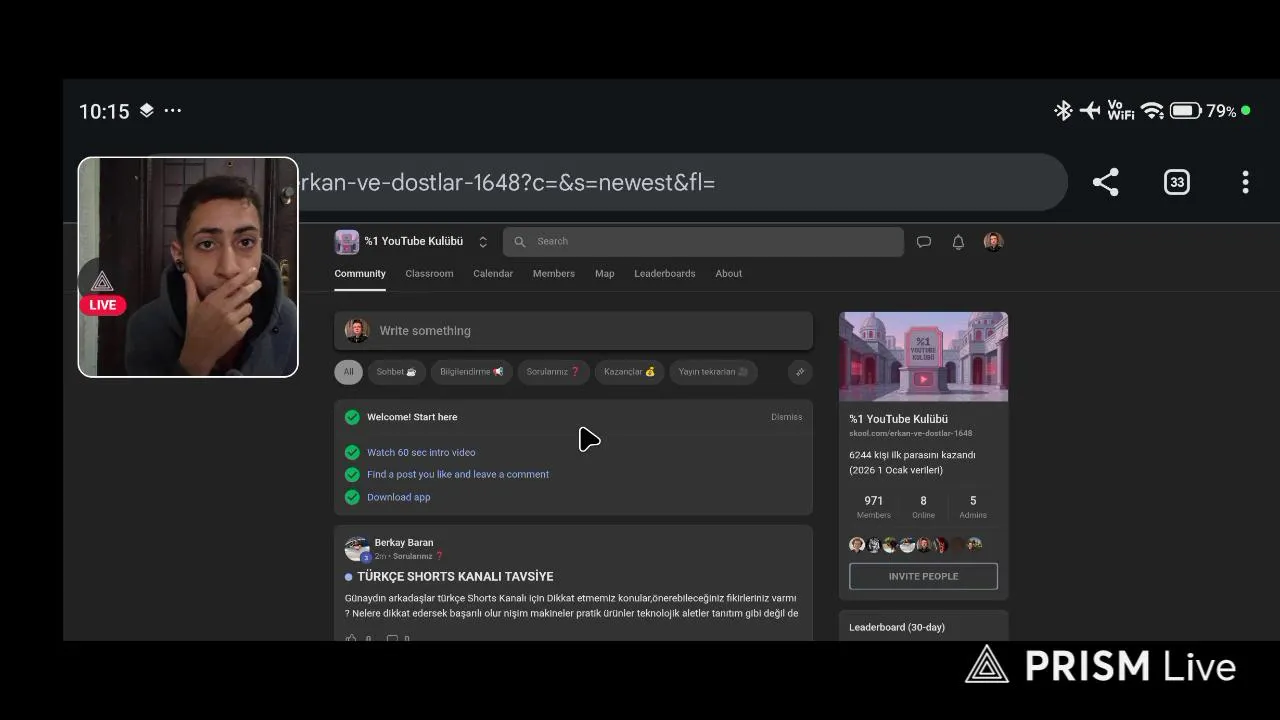Select the All category filter

348,372
